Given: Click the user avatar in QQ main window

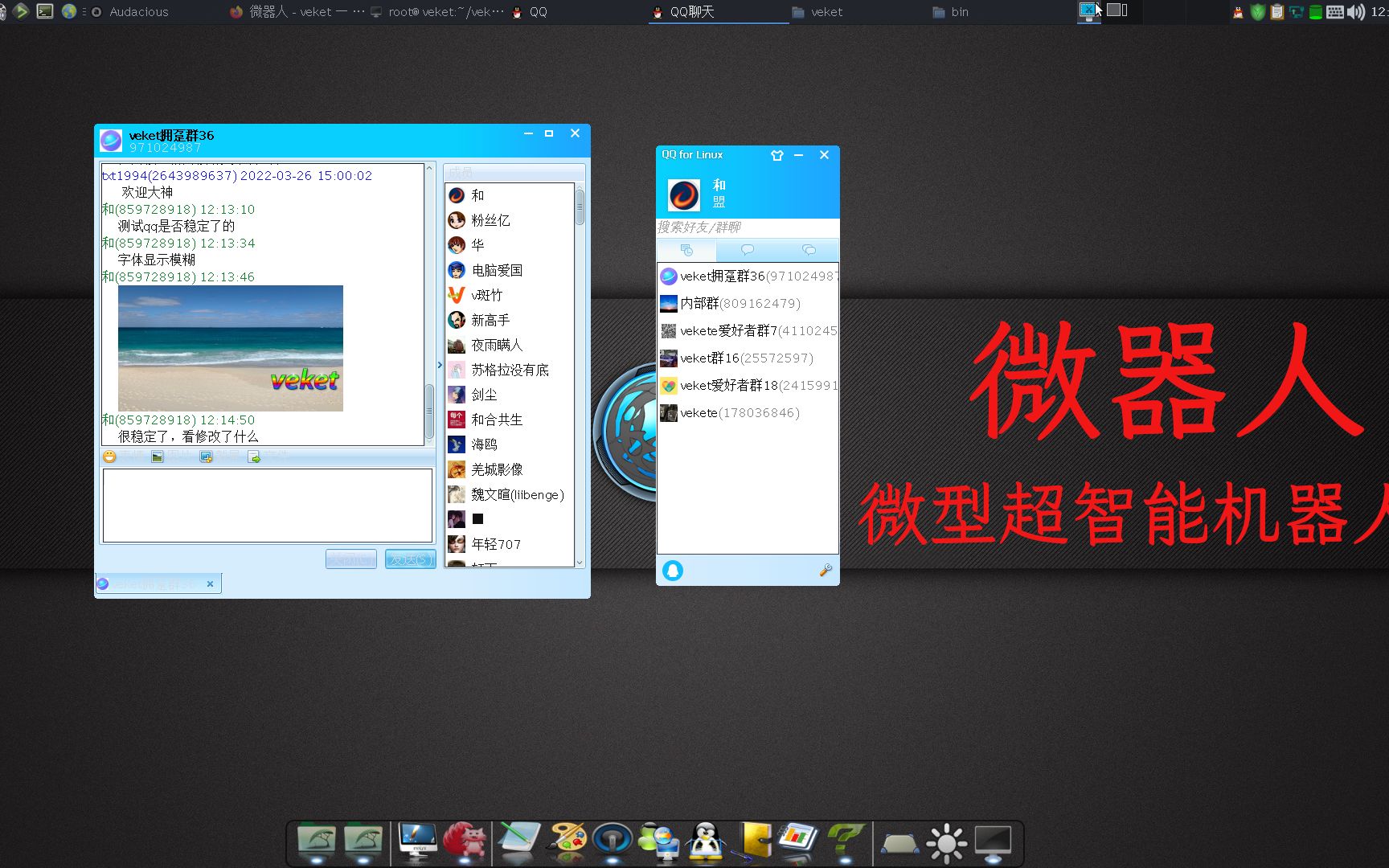Looking at the screenshot, I should [x=684, y=195].
